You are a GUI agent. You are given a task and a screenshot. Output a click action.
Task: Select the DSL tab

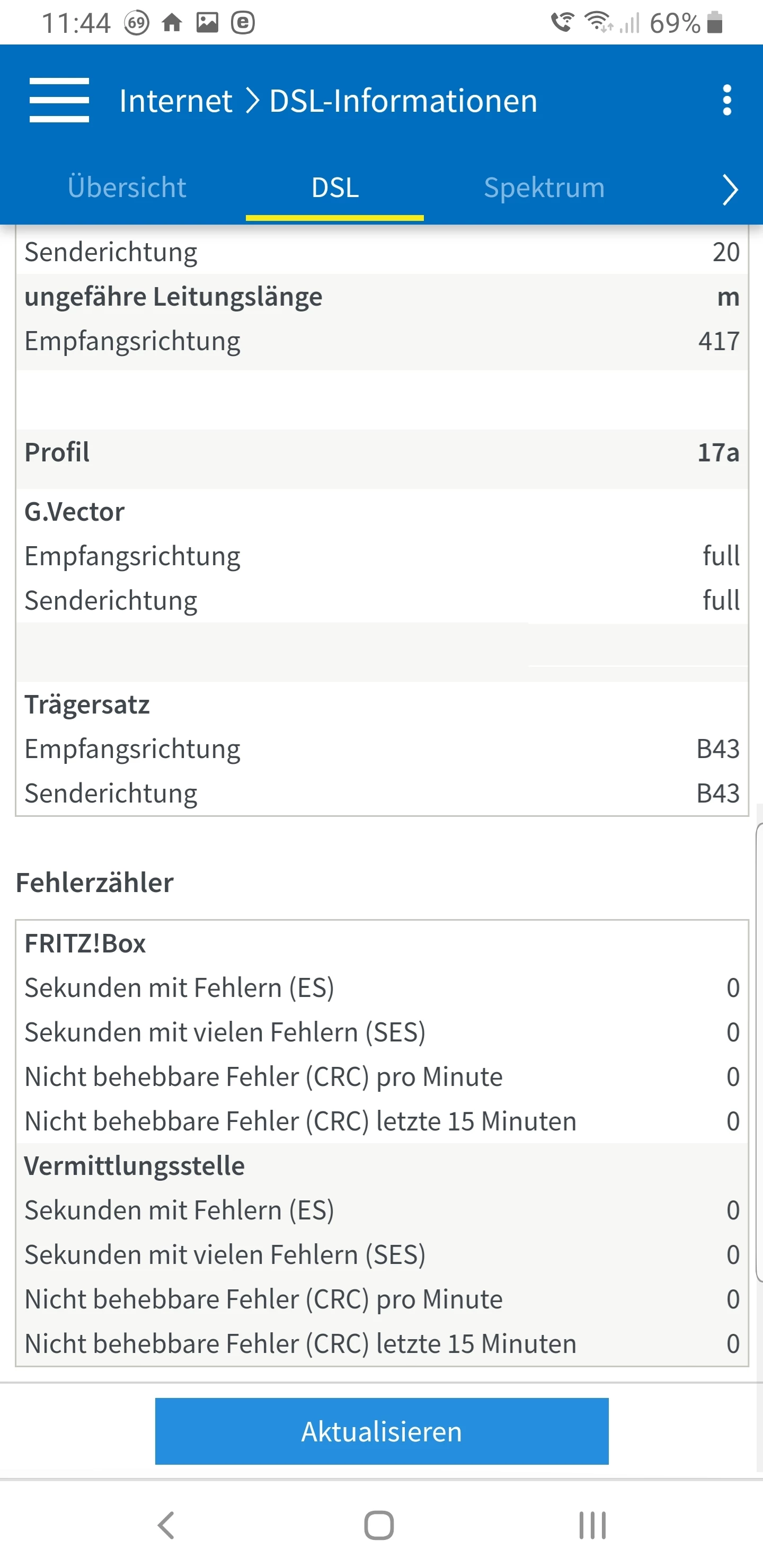(335, 188)
